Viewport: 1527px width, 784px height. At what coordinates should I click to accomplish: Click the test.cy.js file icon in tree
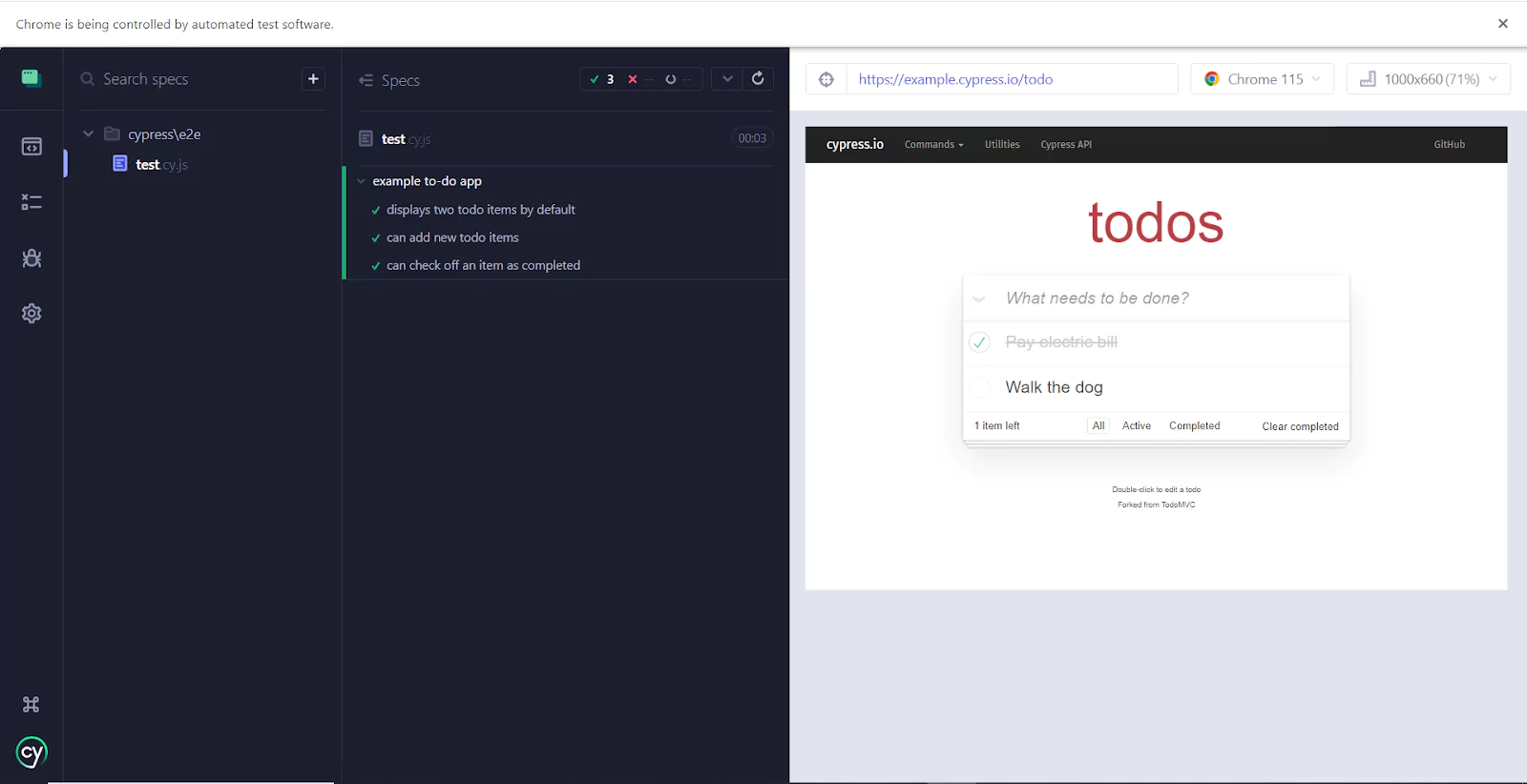coord(120,164)
